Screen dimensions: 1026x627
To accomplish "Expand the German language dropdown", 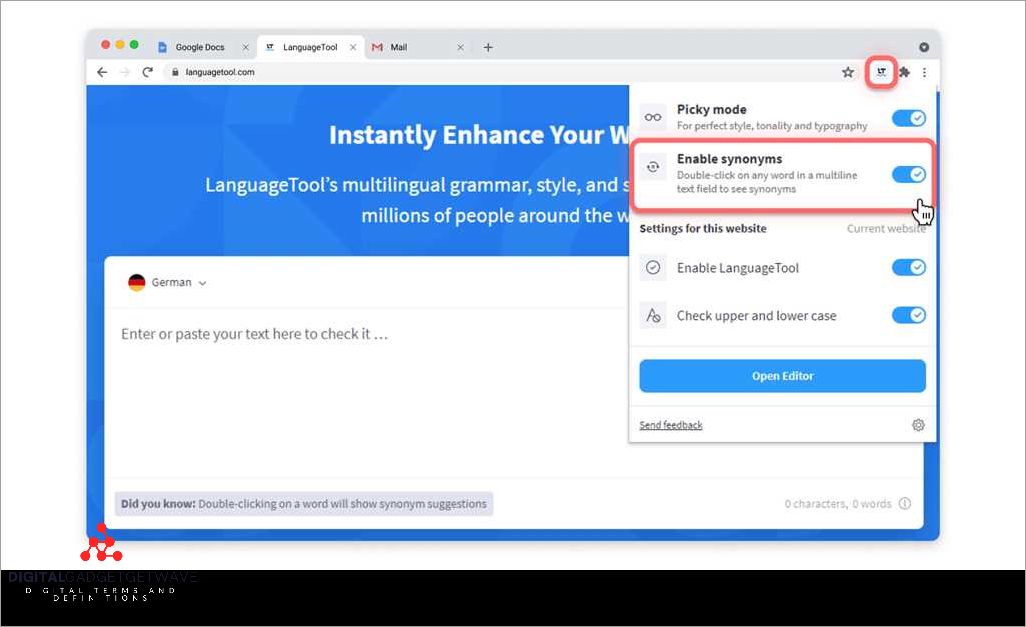I will 167,283.
